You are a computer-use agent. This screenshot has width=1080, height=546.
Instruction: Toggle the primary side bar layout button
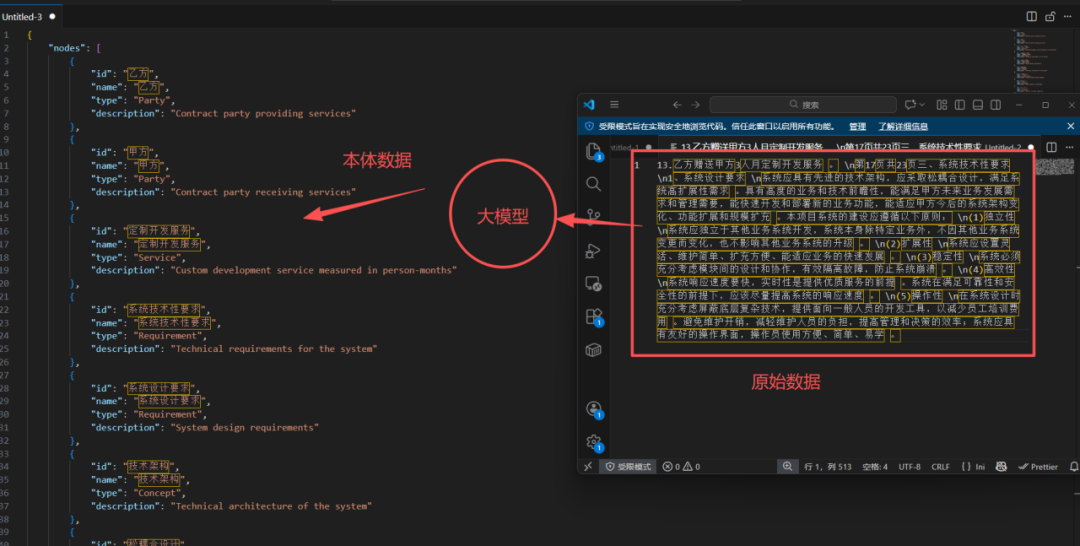coord(957,105)
